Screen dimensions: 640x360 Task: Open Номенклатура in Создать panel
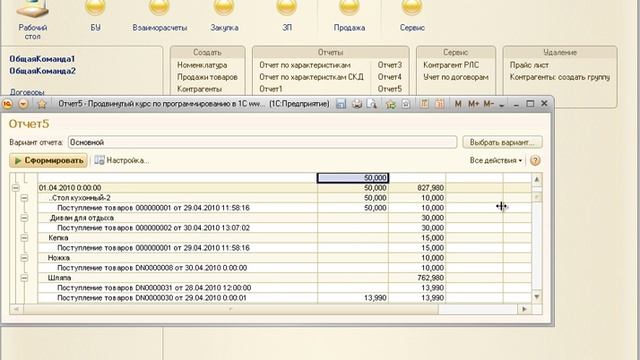tap(202, 65)
